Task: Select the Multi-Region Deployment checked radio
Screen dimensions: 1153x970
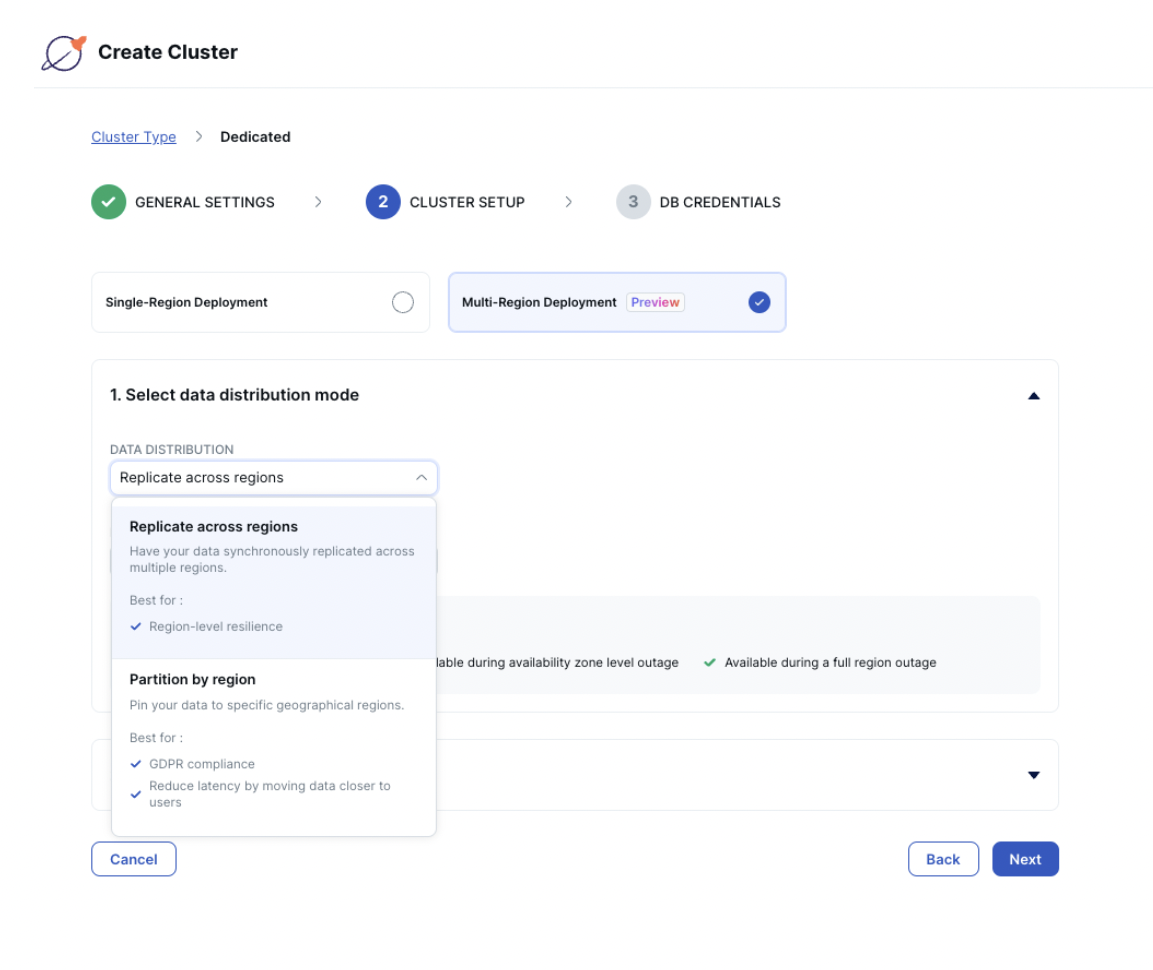Action: (759, 302)
